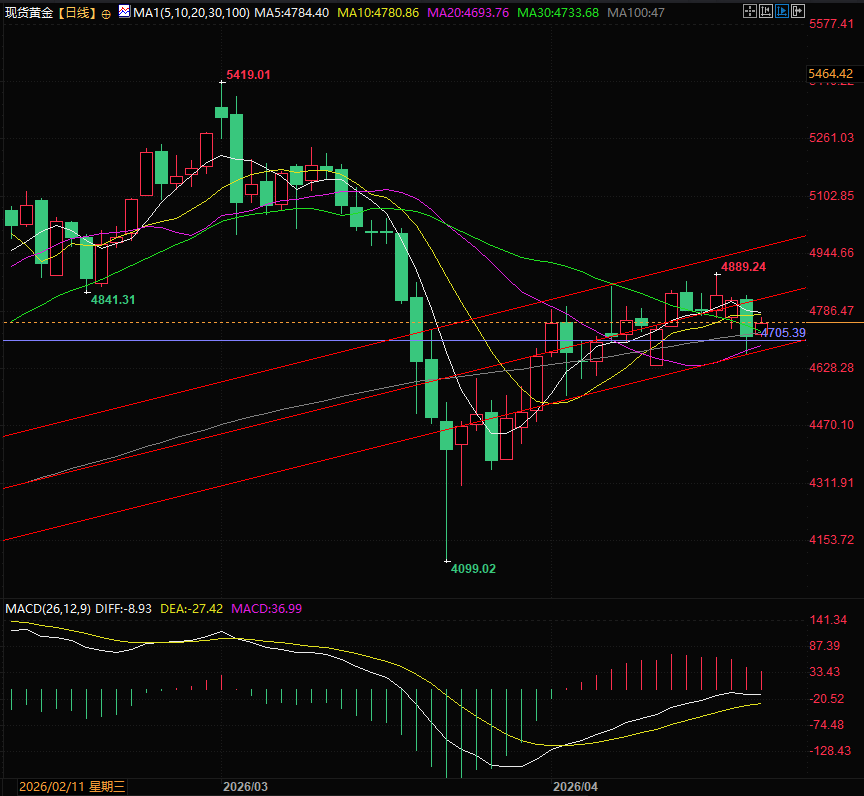This screenshot has width=864, height=796.
Task: Click the 4889.24 peak annotation
Action: (743, 267)
